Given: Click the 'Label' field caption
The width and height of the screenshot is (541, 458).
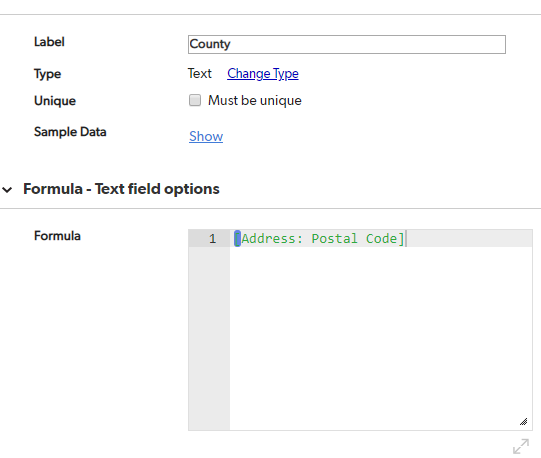Looking at the screenshot, I should [49, 42].
